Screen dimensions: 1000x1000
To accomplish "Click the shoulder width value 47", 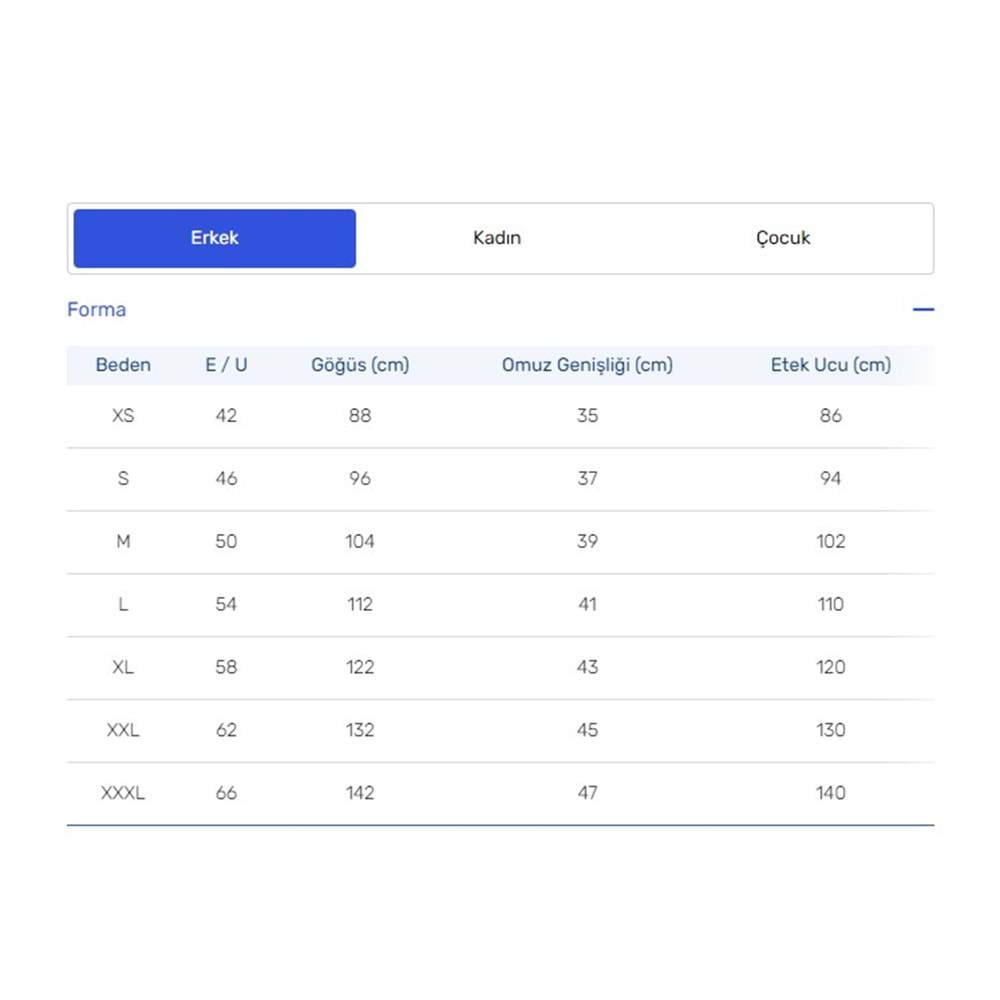I will 587,793.
